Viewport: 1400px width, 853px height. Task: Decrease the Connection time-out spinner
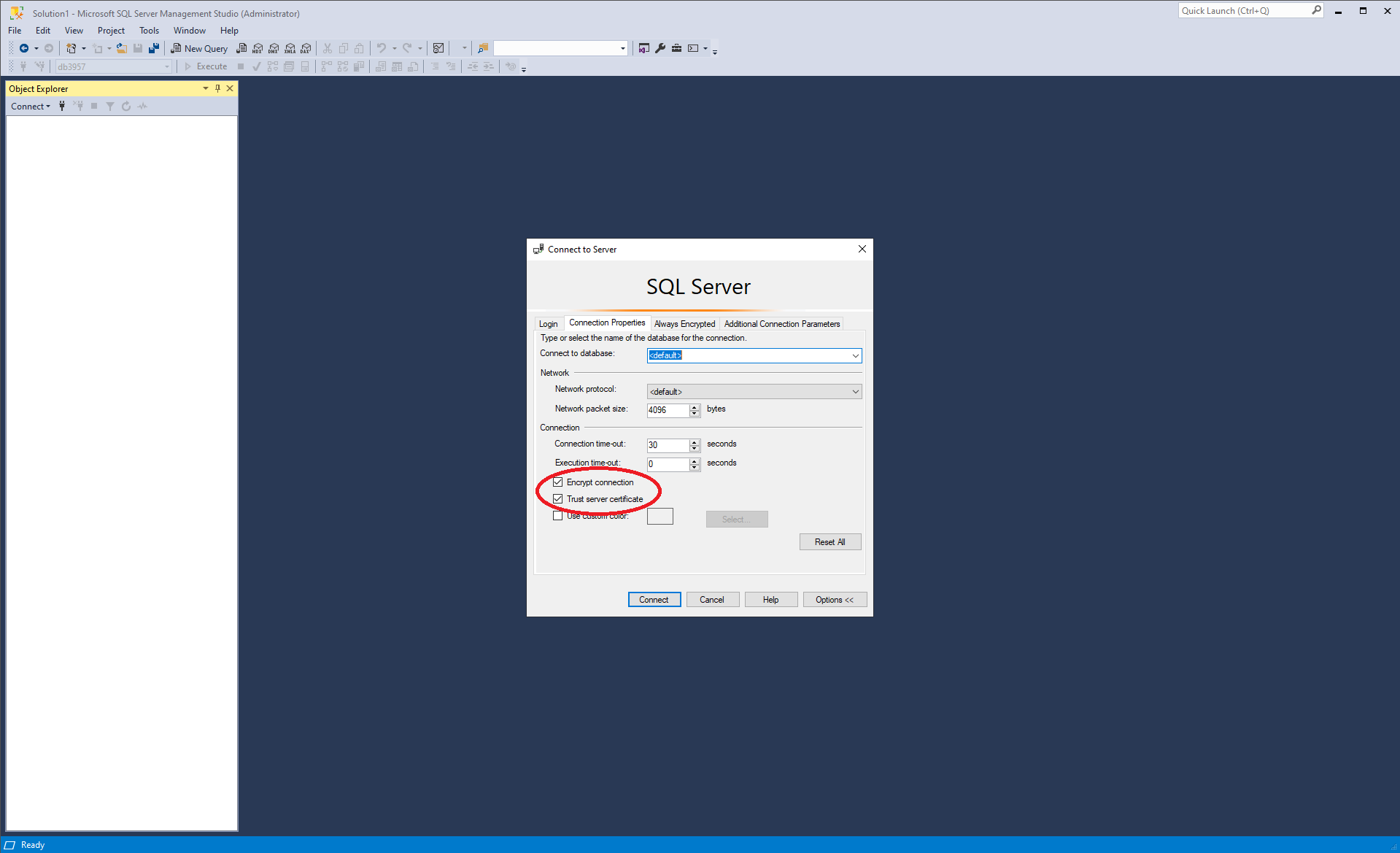coord(695,448)
